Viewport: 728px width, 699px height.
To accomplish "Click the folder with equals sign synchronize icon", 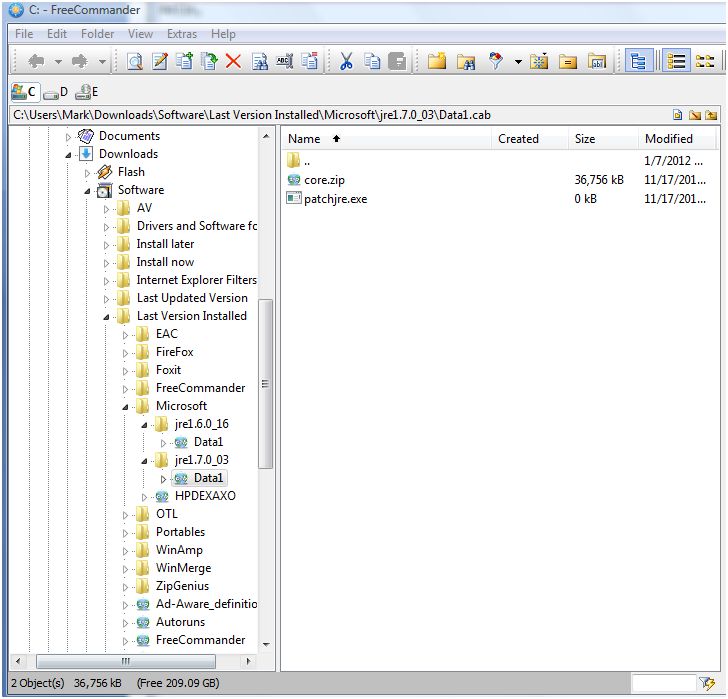I will pyautogui.click(x=568, y=62).
